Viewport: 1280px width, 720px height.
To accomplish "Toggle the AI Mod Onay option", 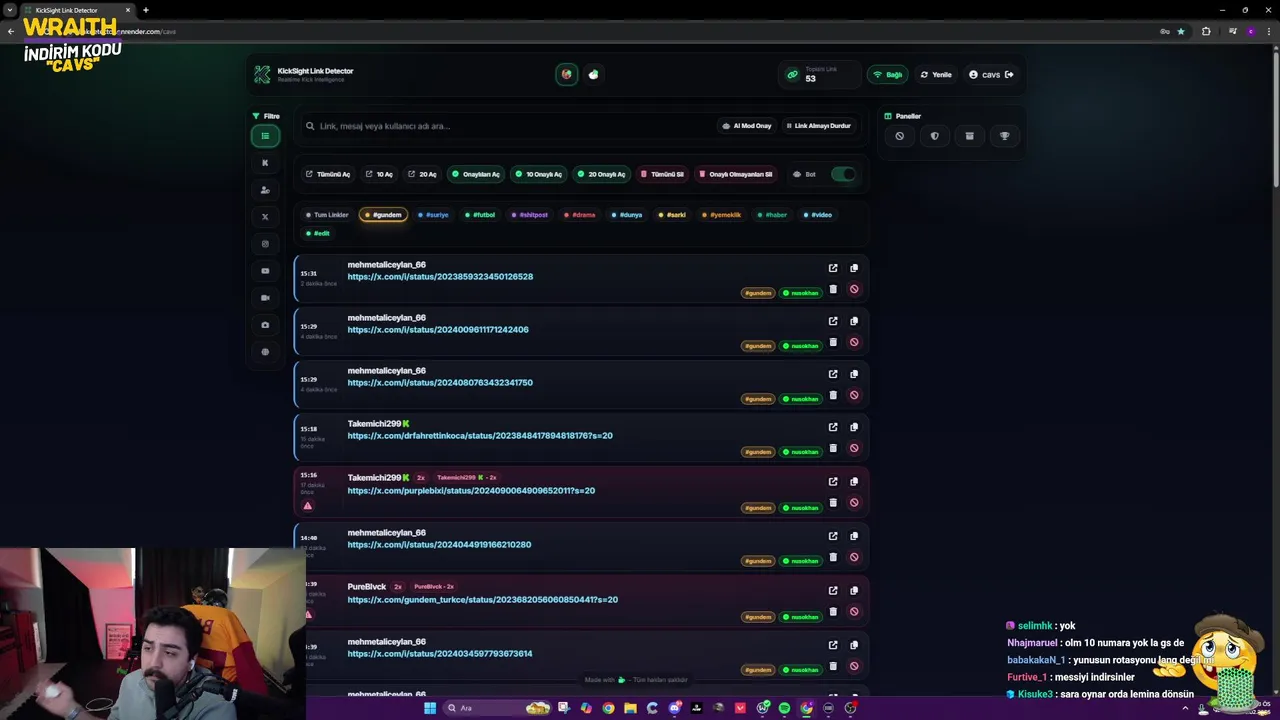I will pyautogui.click(x=747, y=126).
